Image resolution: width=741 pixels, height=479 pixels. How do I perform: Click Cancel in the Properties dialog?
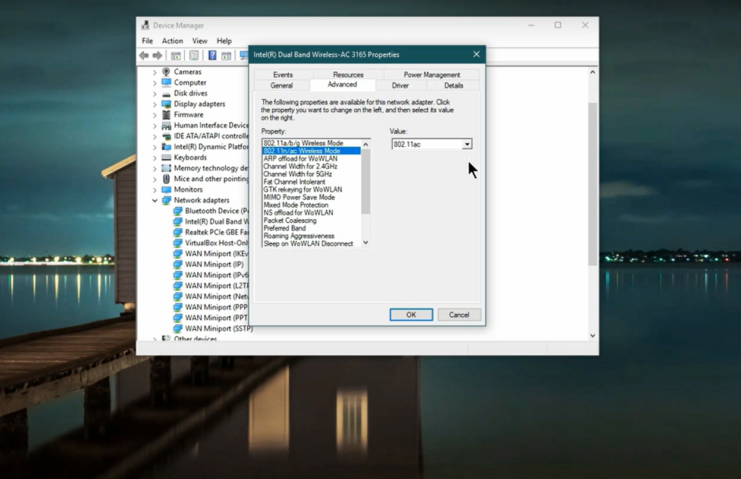pyautogui.click(x=459, y=315)
